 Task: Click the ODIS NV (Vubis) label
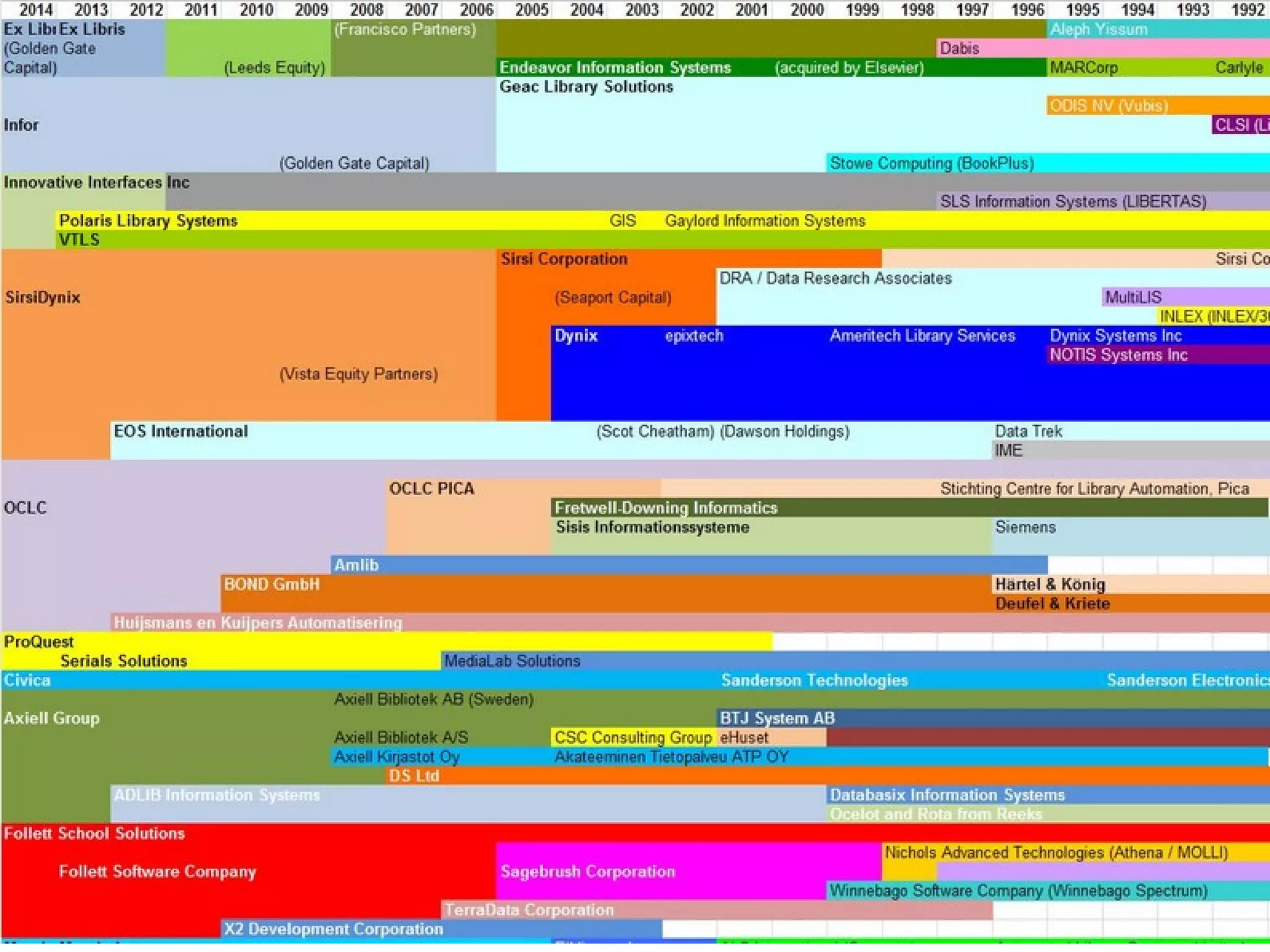[1109, 106]
